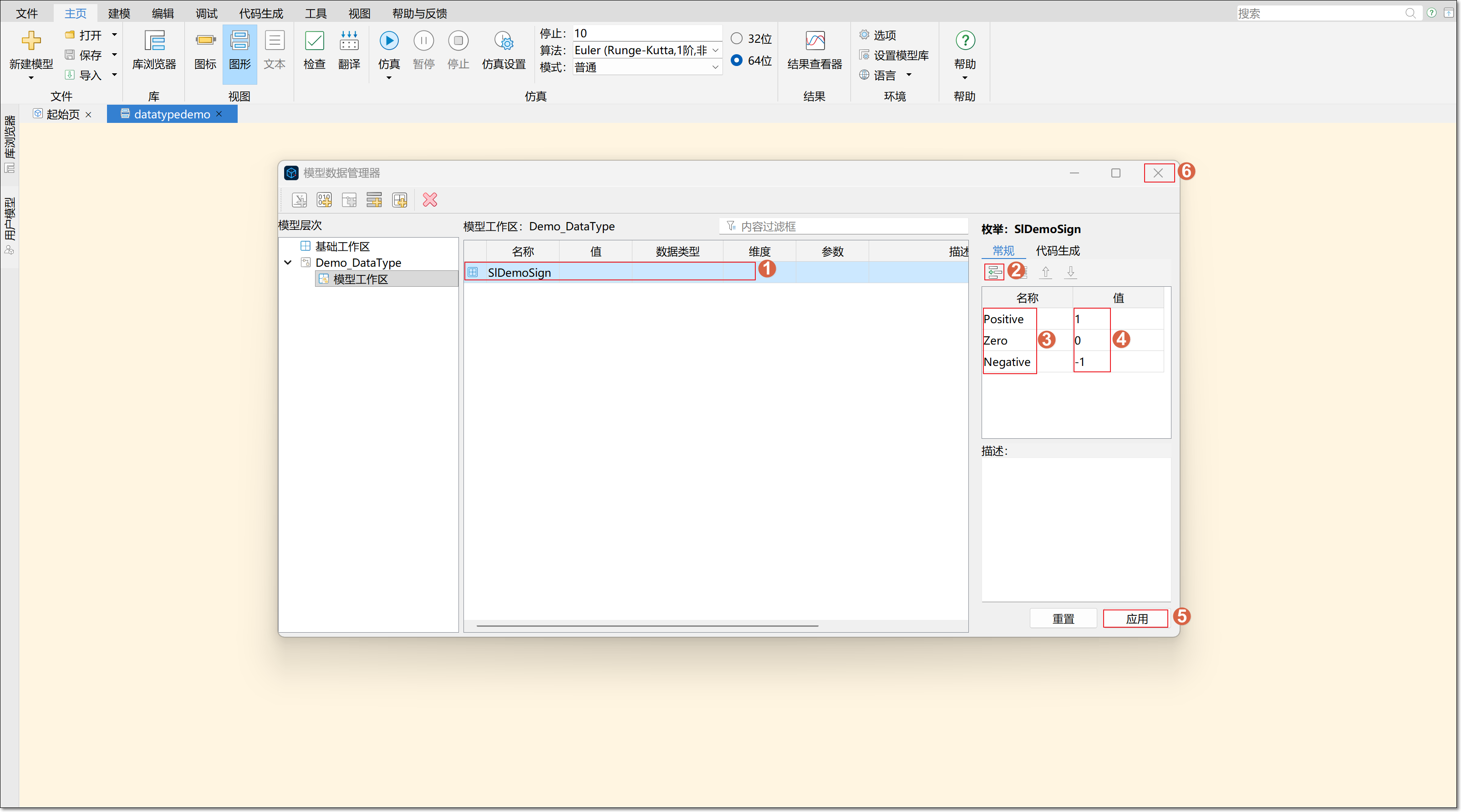Click the 检查 check model icon

(x=314, y=51)
